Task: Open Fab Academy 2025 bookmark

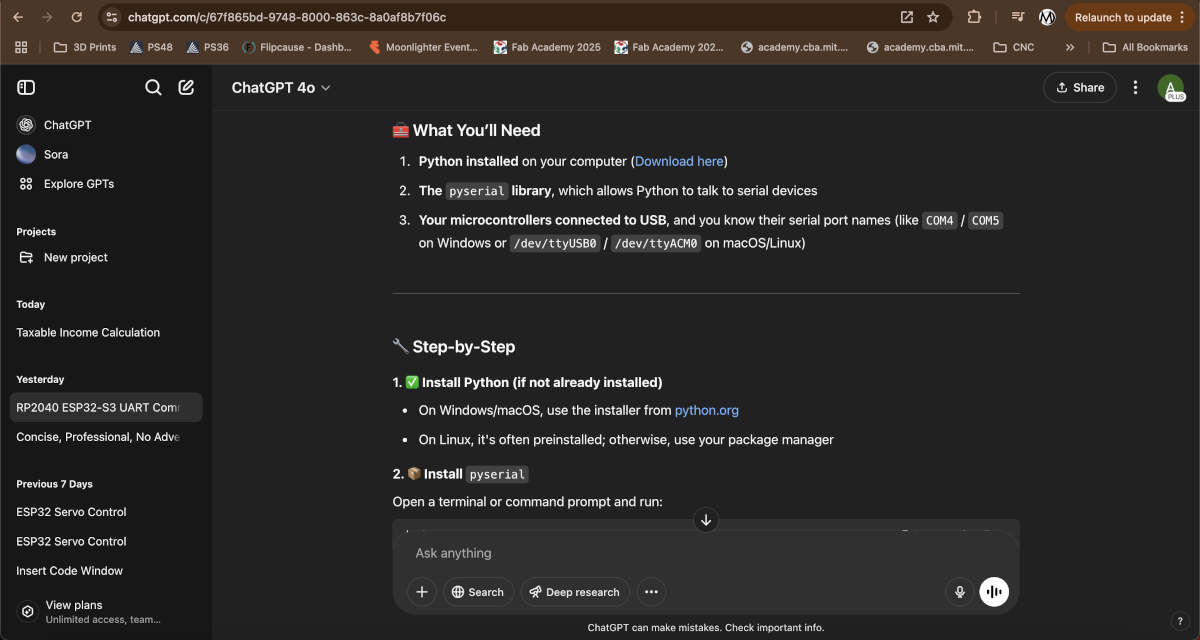Action: pyautogui.click(x=547, y=47)
